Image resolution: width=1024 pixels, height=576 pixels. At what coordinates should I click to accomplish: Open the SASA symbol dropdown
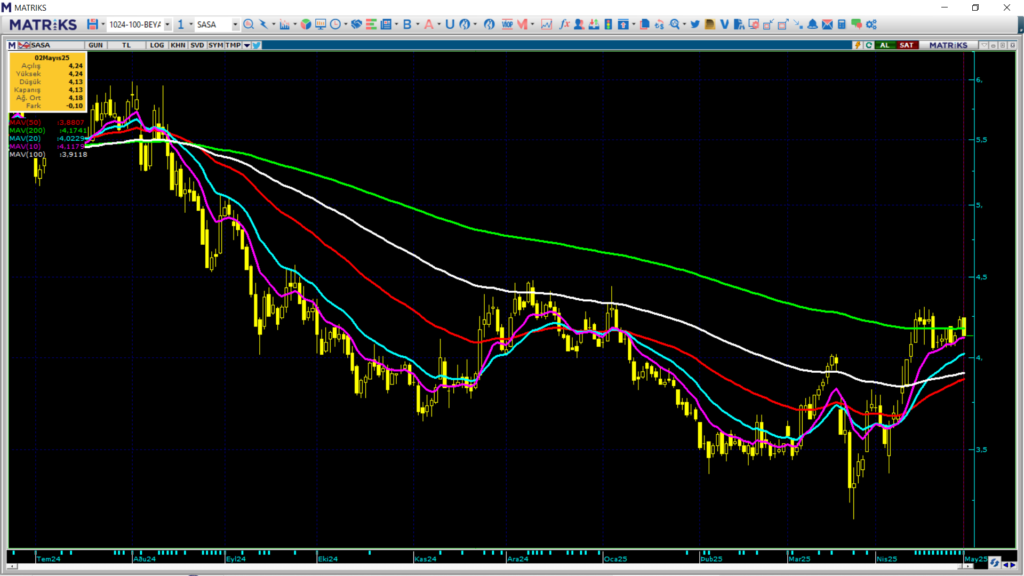click(235, 24)
